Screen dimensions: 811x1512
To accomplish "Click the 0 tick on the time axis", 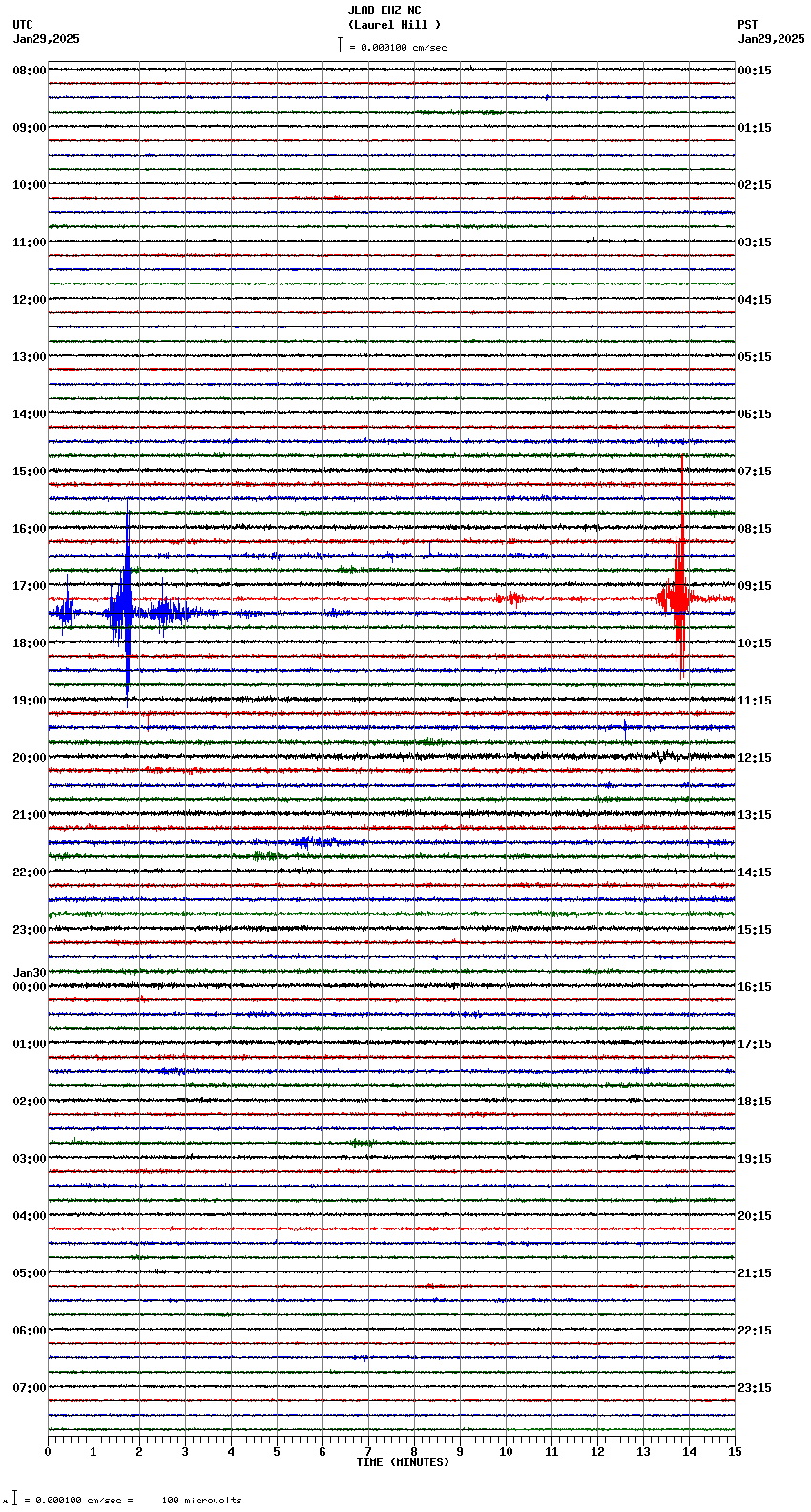I will pyautogui.click(x=48, y=1452).
